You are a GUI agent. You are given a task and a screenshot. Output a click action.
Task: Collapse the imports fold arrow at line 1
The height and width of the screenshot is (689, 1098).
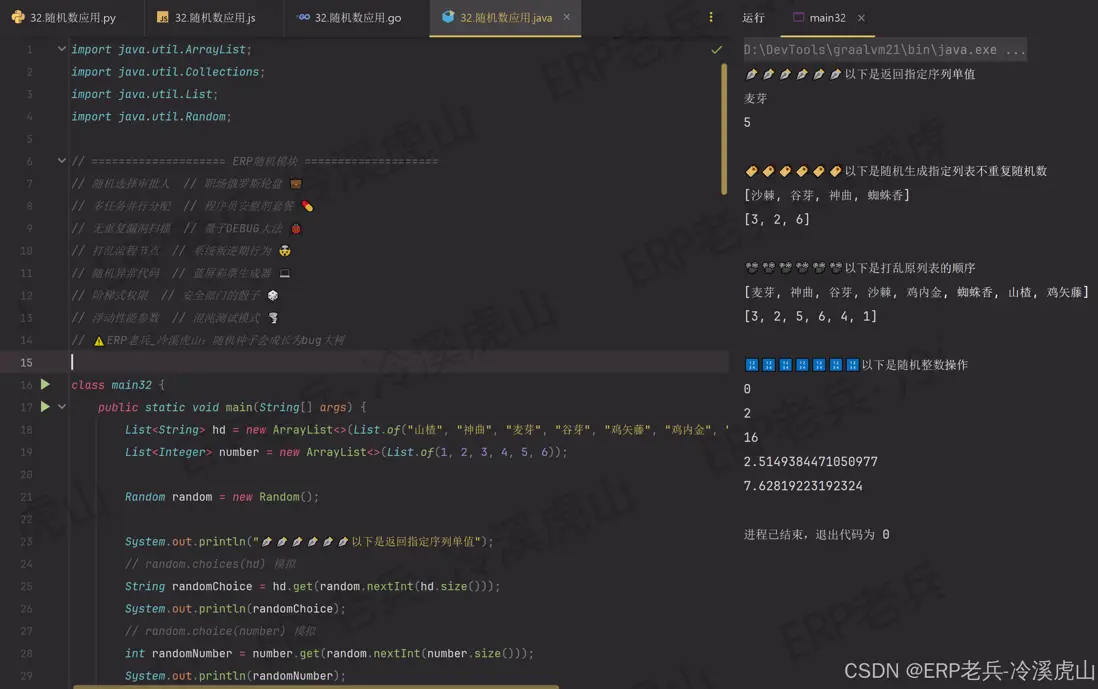(x=62, y=49)
